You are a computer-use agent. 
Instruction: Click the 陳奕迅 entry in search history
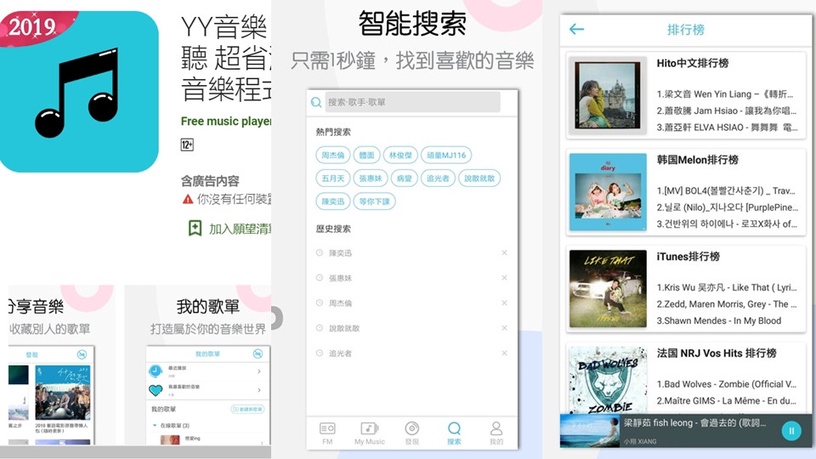pos(340,253)
